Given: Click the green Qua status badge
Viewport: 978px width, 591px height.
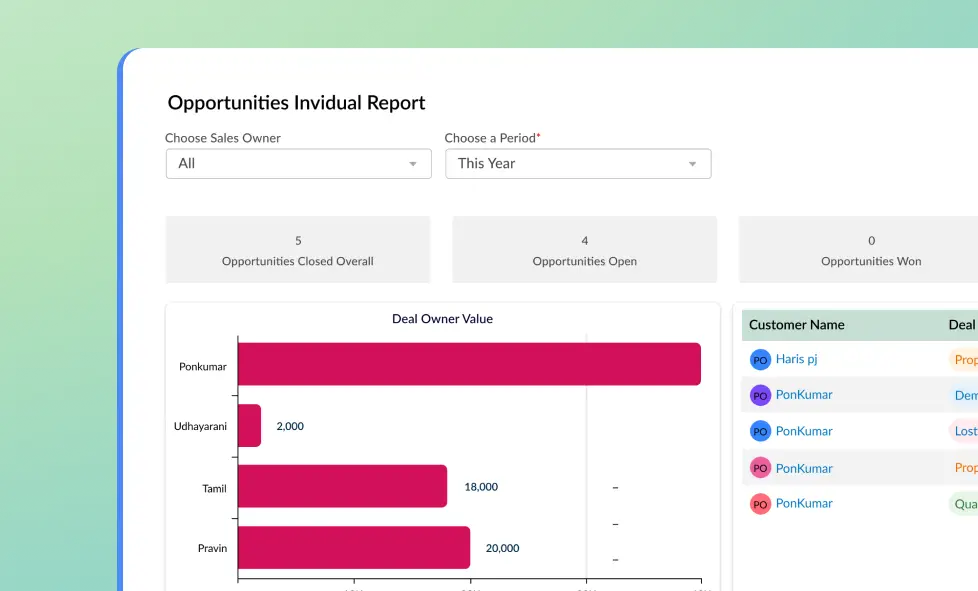Looking at the screenshot, I should pos(964,504).
